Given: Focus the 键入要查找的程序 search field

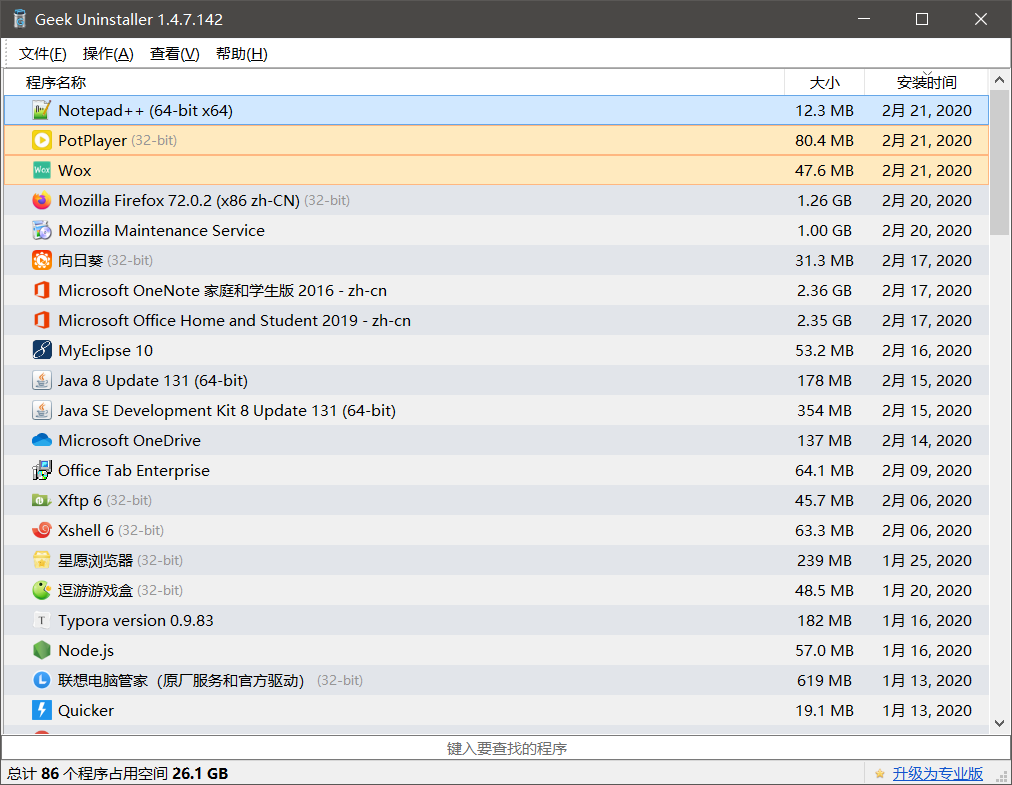Looking at the screenshot, I should click(506, 748).
